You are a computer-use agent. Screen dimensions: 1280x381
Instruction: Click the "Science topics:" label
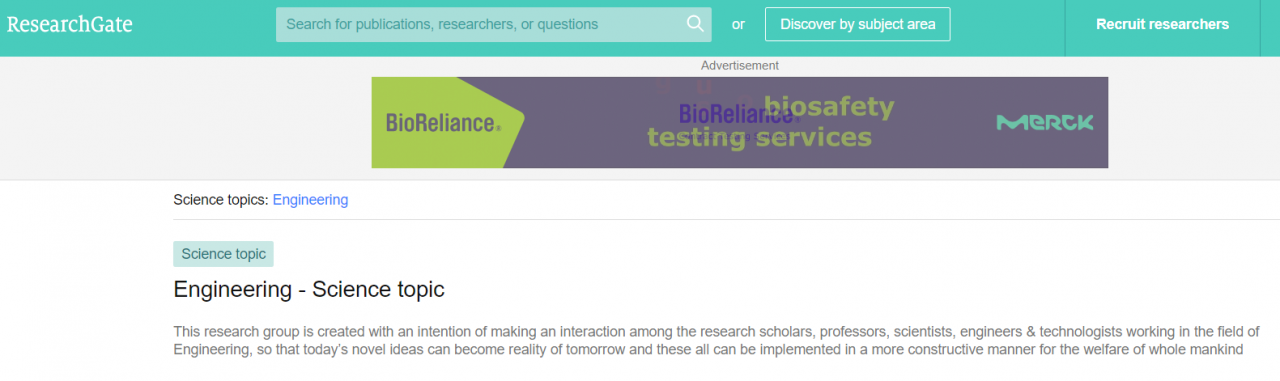tap(221, 200)
